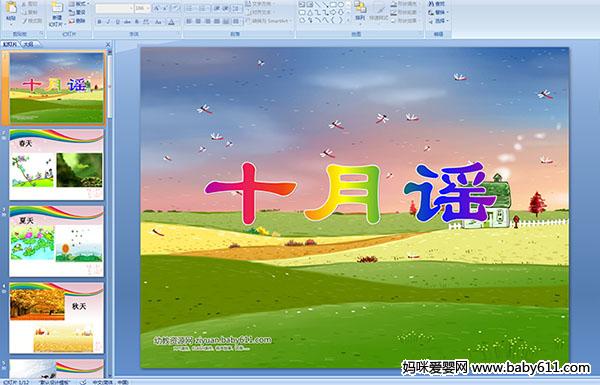The image size is (600, 385).
Task: Click the Convert to SmartArt button
Action: (x=269, y=21)
